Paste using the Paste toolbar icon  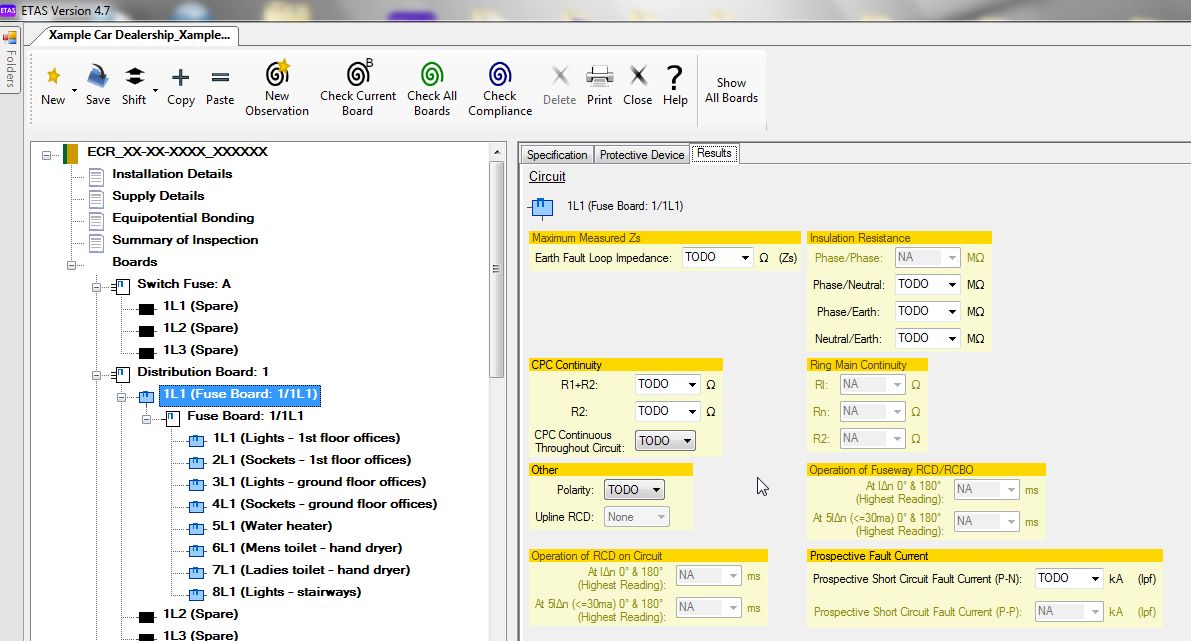click(x=220, y=77)
